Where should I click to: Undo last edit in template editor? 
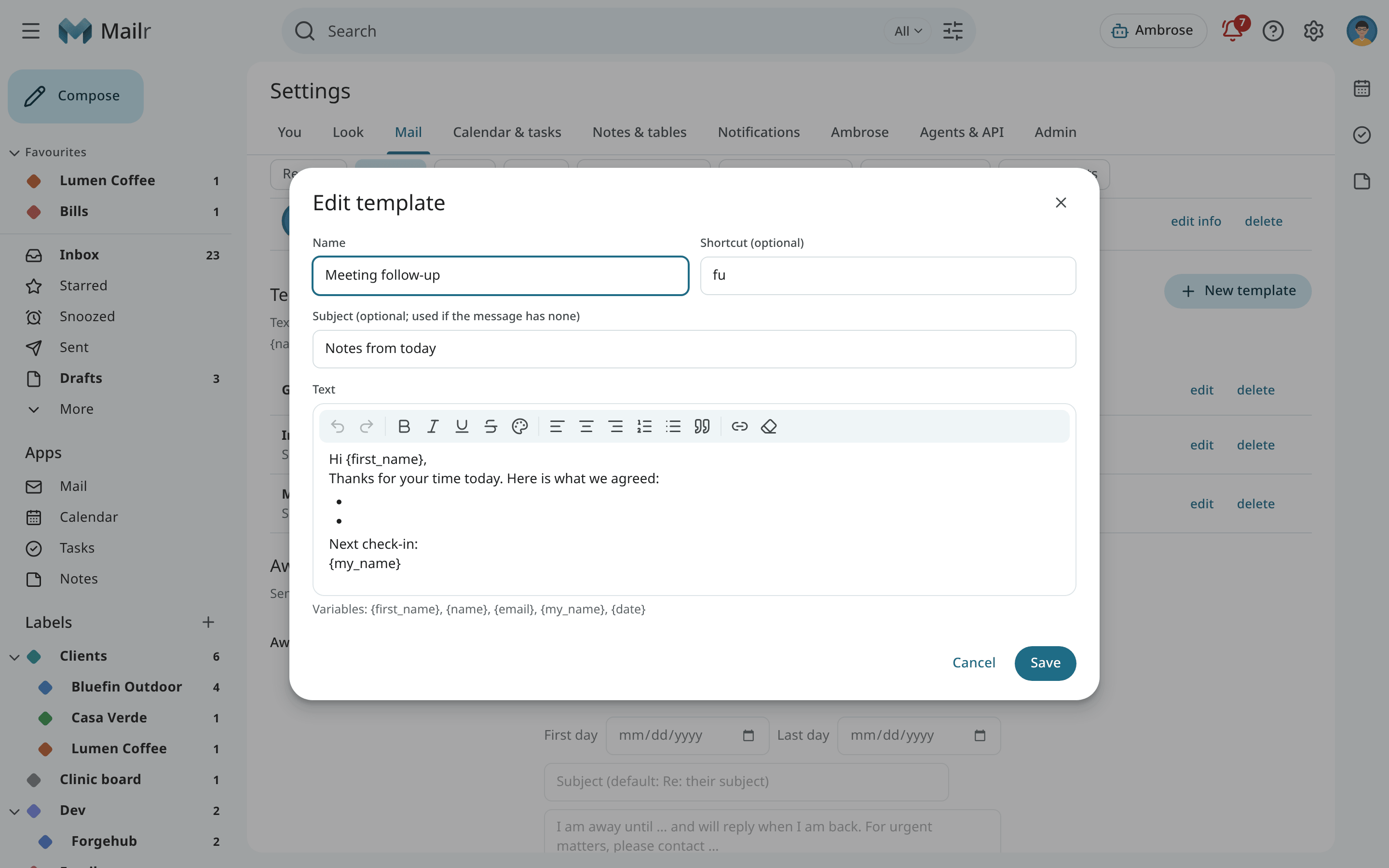pos(338,426)
